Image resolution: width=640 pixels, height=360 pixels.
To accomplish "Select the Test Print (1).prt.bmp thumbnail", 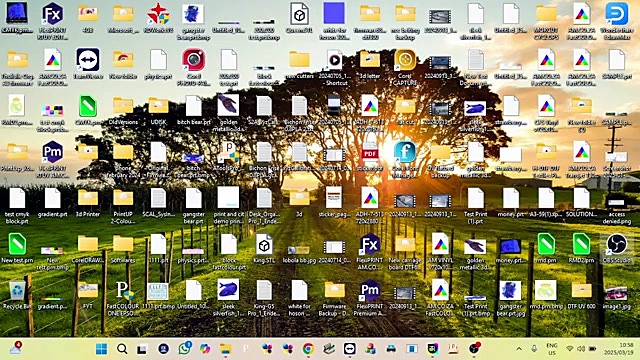I will click(x=476, y=299).
